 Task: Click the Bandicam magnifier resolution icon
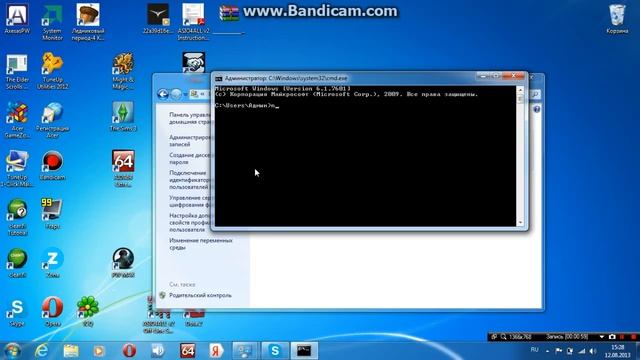pyautogui.click(x=504, y=337)
